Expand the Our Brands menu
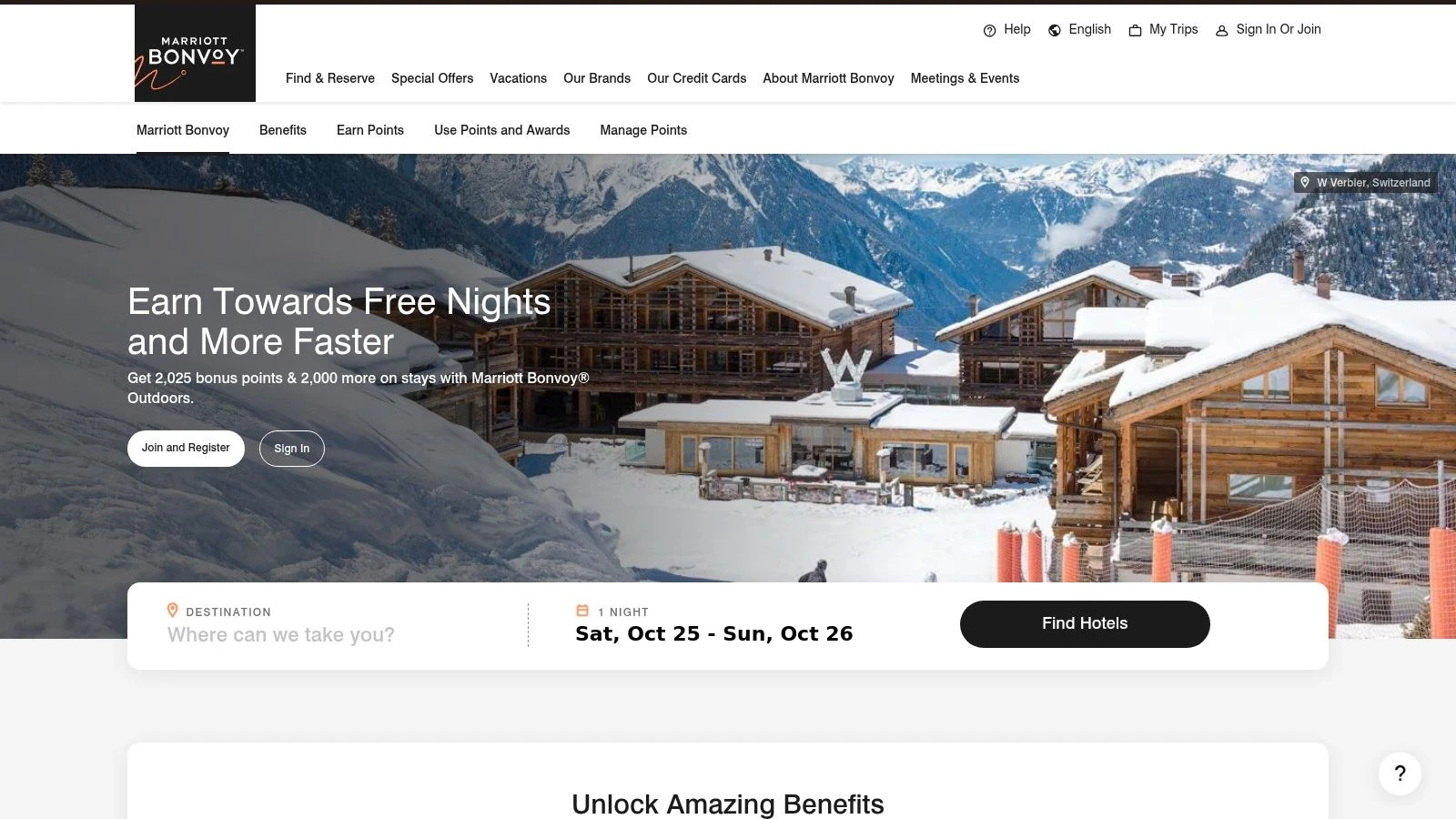The width and height of the screenshot is (1456, 819). point(597,78)
